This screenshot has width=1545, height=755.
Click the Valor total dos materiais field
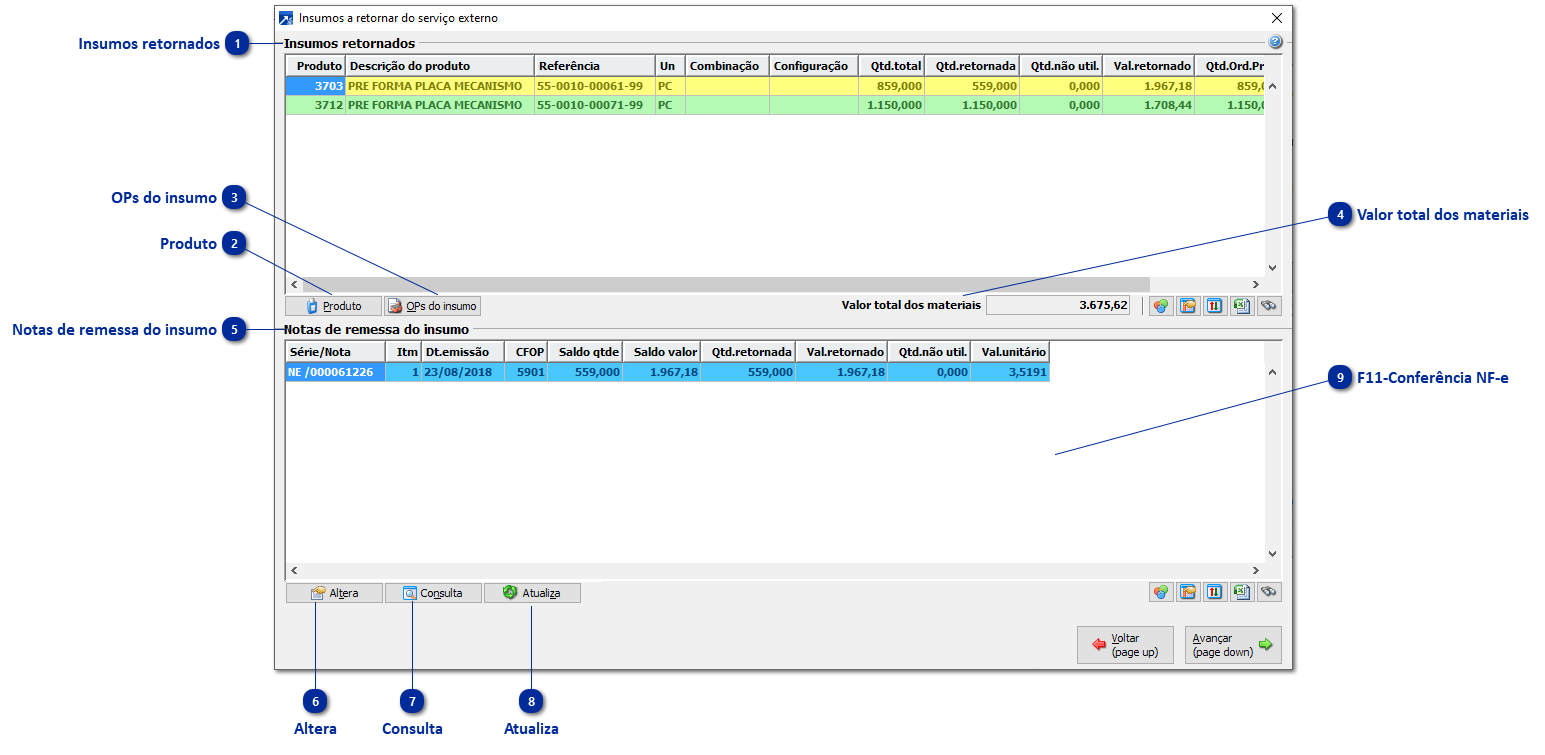1059,305
